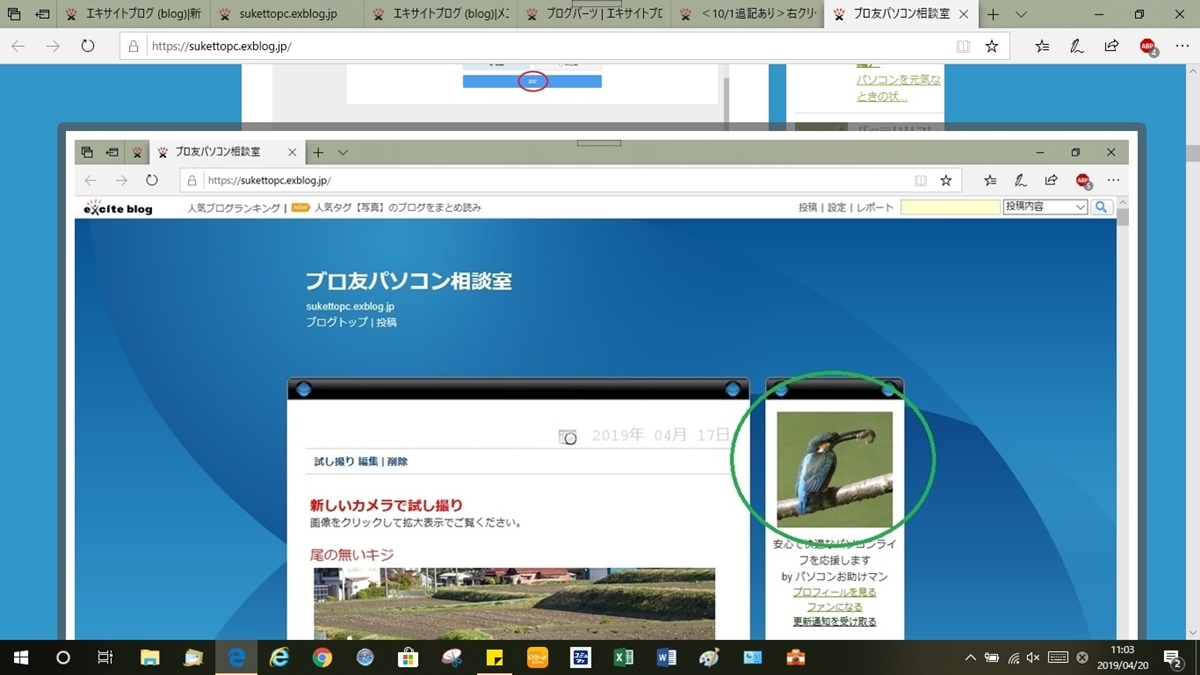1200x675 pixels.
Task: Click the yellow blog search input field
Action: pos(950,207)
